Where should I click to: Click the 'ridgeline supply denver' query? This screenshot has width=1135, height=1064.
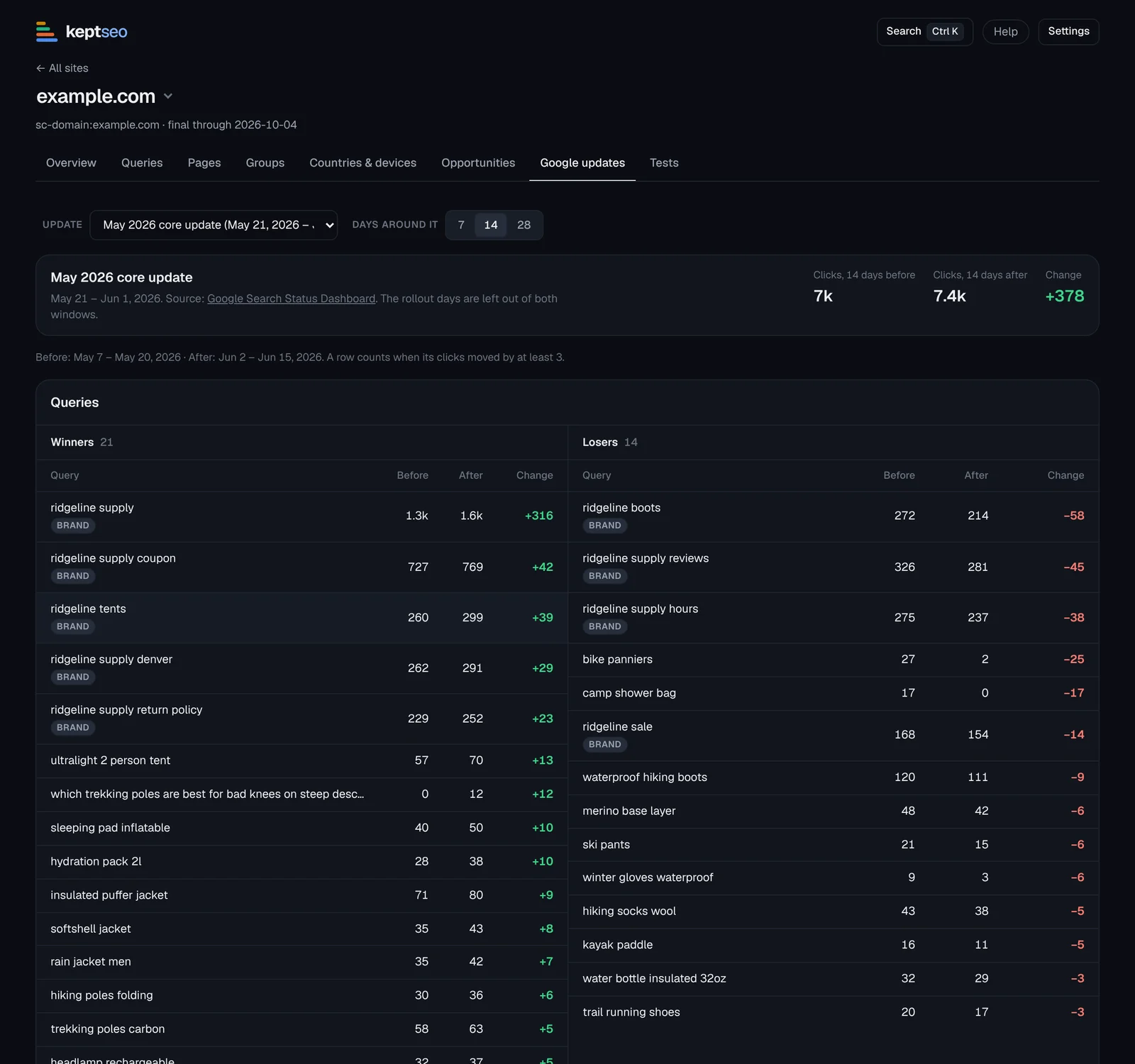[111, 659]
